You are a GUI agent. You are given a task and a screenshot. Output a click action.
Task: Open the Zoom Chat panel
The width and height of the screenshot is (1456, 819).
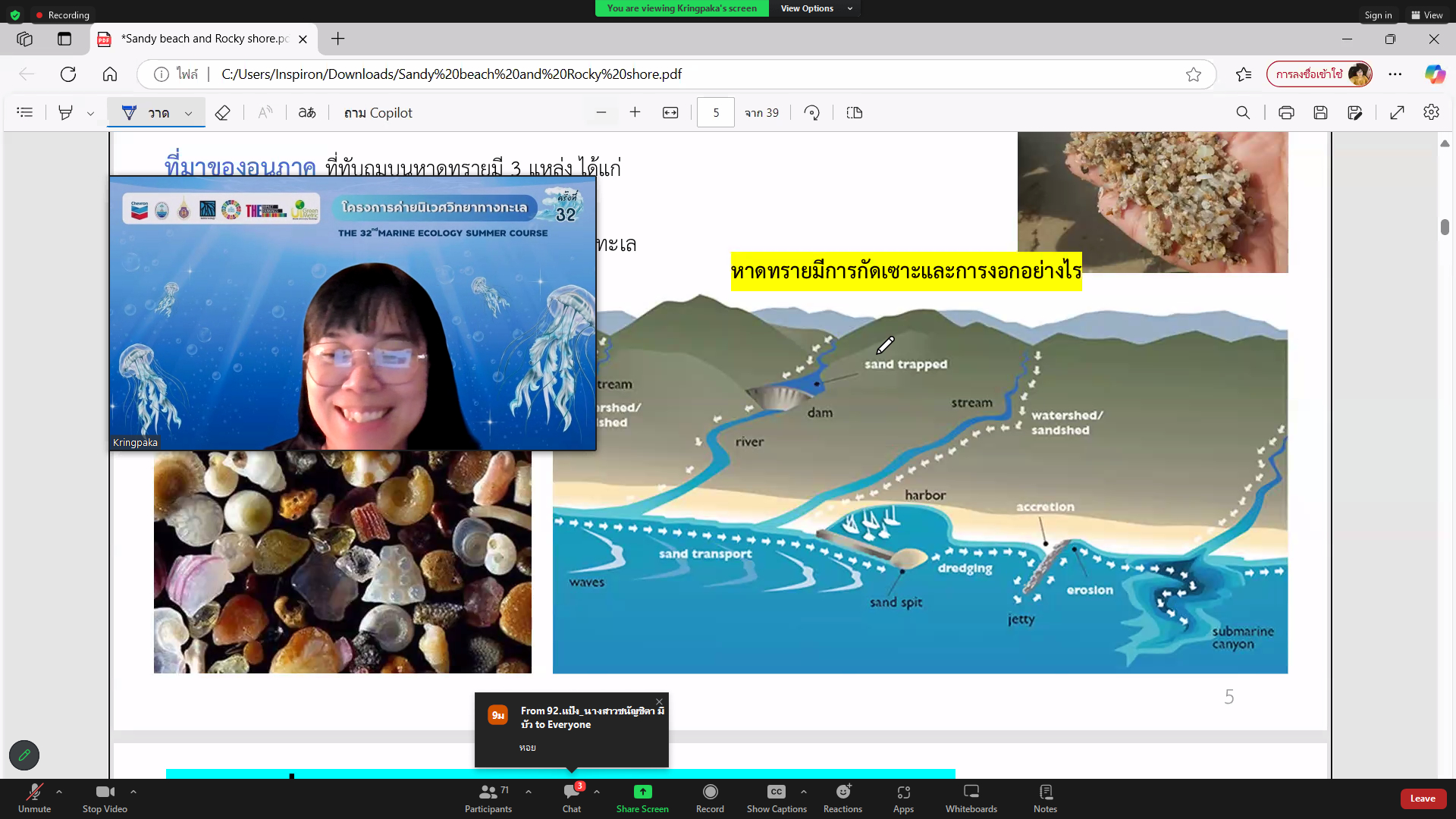[x=572, y=798]
